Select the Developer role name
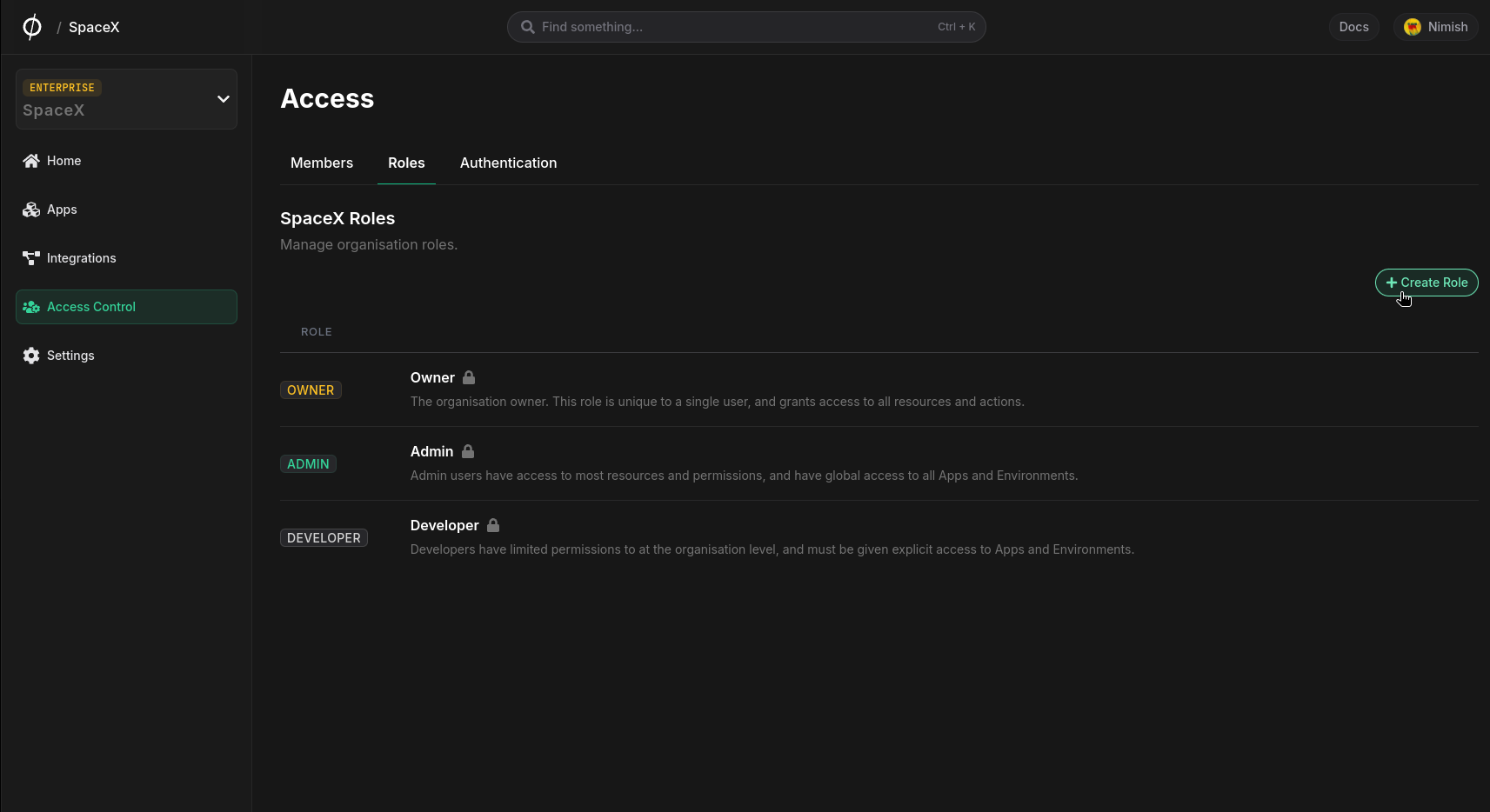1490x812 pixels. 444,525
